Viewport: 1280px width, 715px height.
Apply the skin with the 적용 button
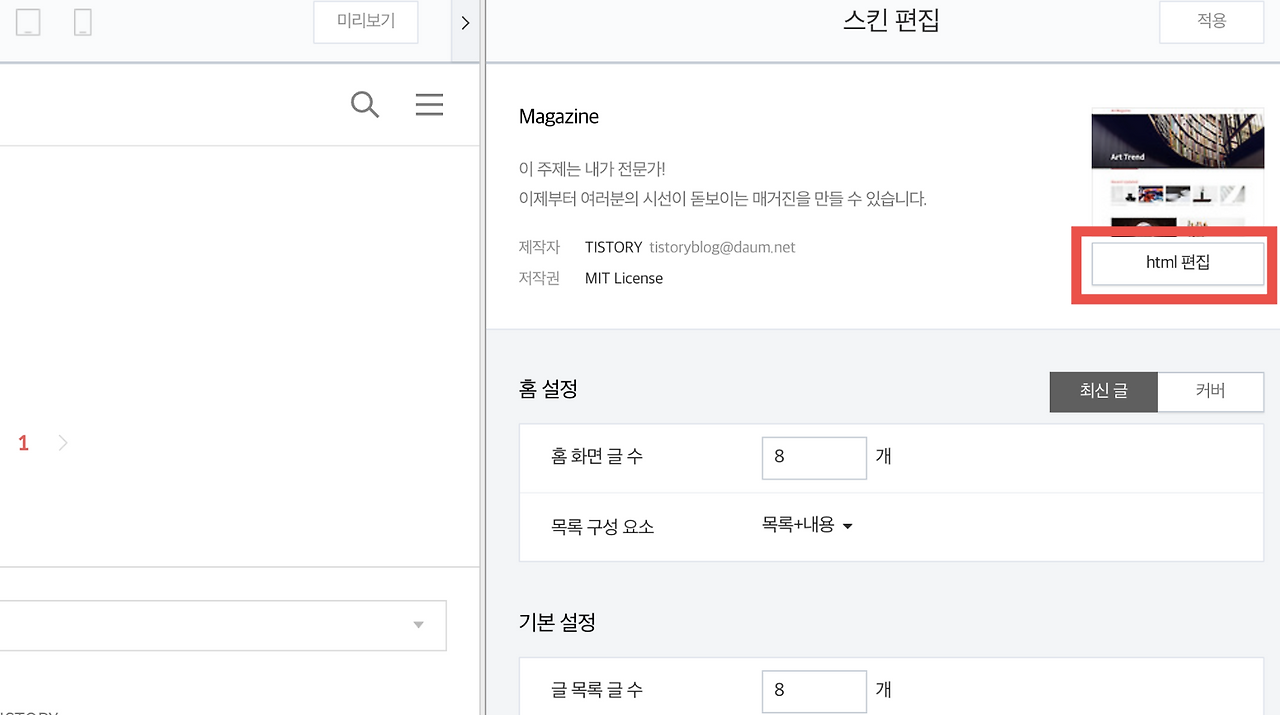(1211, 22)
